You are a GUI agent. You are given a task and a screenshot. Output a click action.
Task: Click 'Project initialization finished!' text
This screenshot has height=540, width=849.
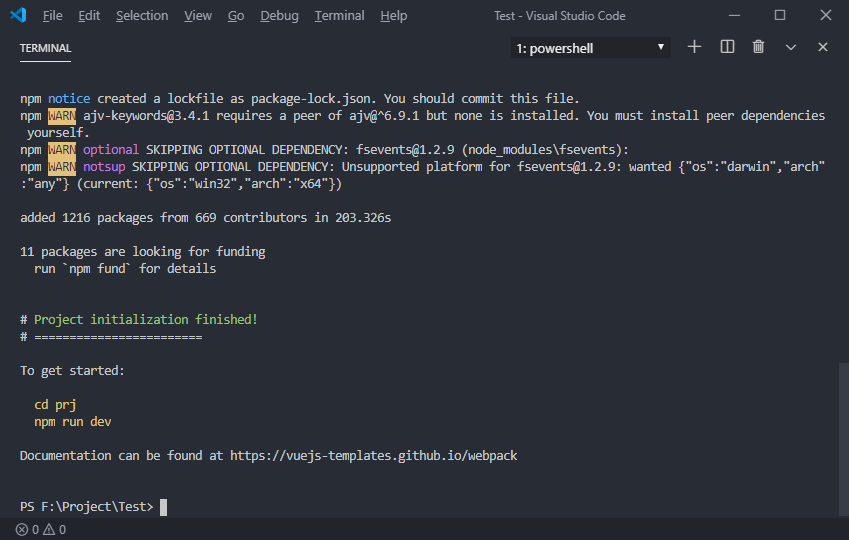[146, 320]
